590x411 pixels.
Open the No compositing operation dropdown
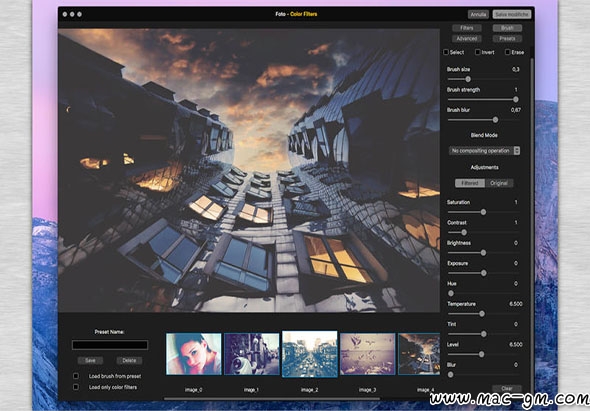tap(484, 151)
